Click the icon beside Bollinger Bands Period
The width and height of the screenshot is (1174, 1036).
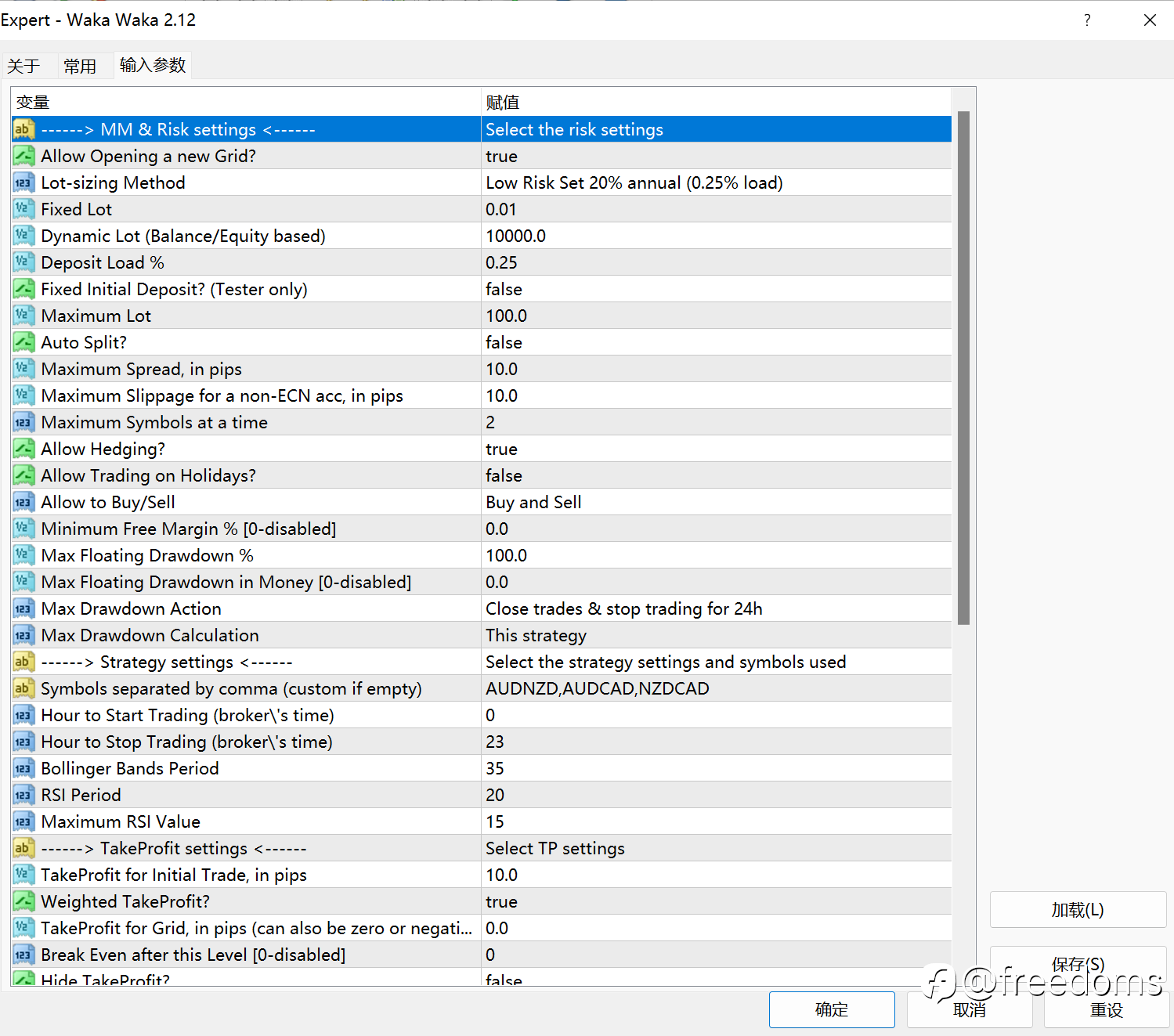pyautogui.click(x=23, y=768)
